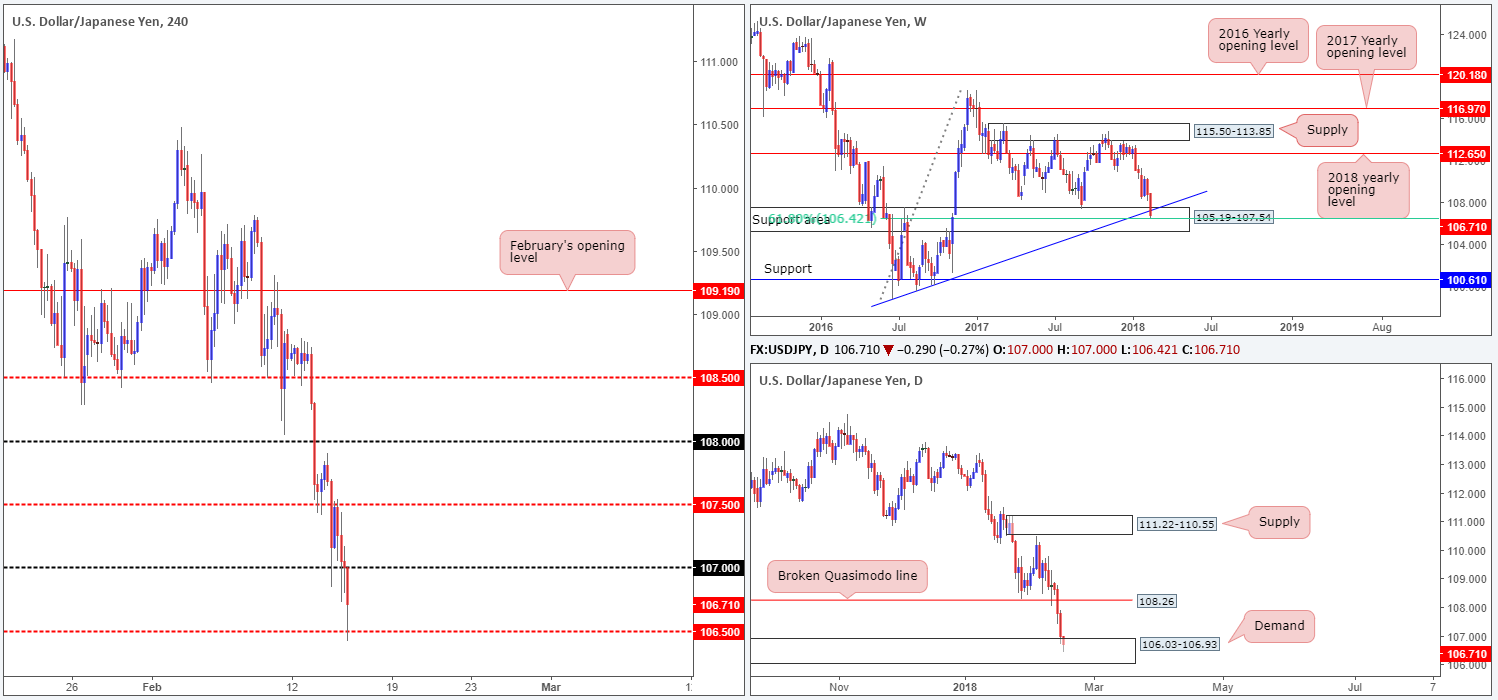Viewport: 1498px width, 700px height.
Task: Click the red 116.970 price tag
Action: (x=1465, y=107)
